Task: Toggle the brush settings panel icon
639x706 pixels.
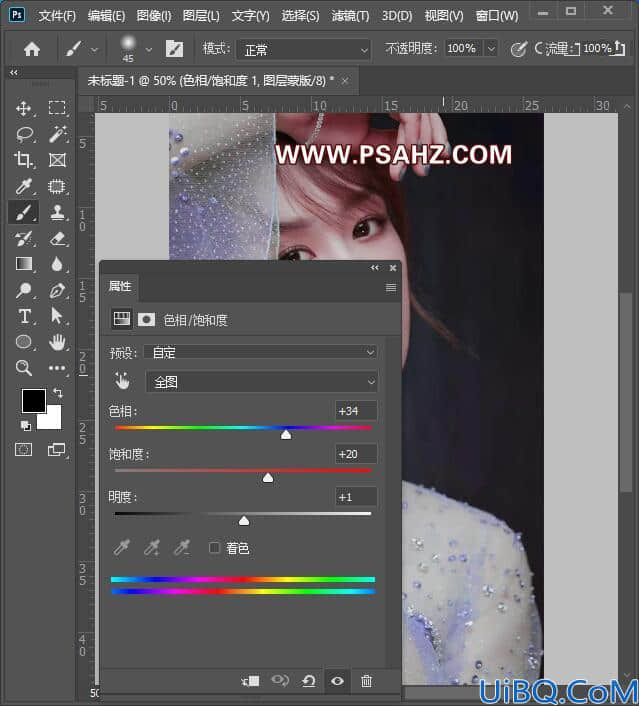Action: click(x=174, y=49)
